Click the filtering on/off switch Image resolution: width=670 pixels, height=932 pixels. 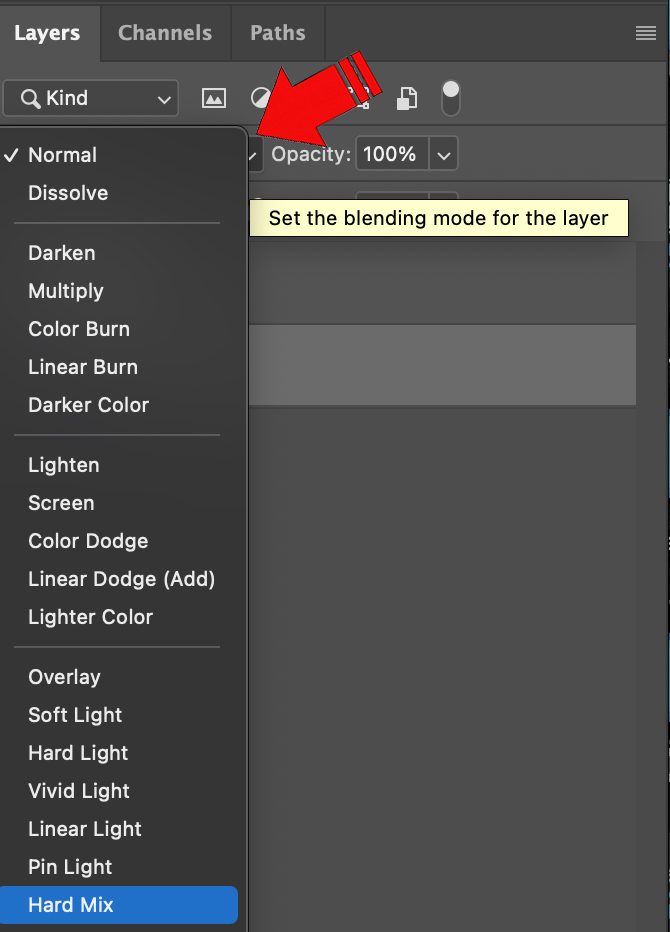pos(450,98)
